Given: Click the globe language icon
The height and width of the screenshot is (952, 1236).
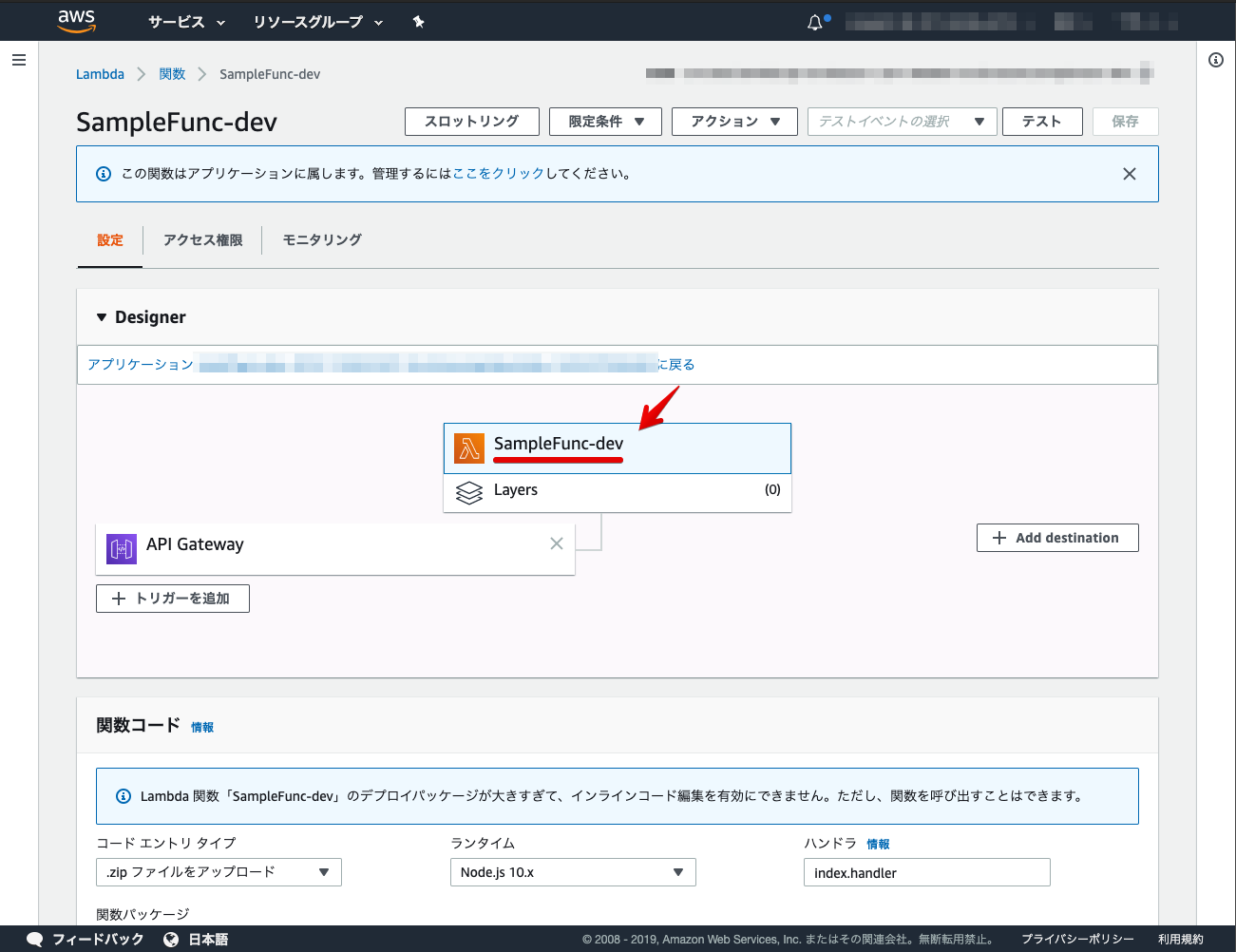Looking at the screenshot, I should point(171,939).
